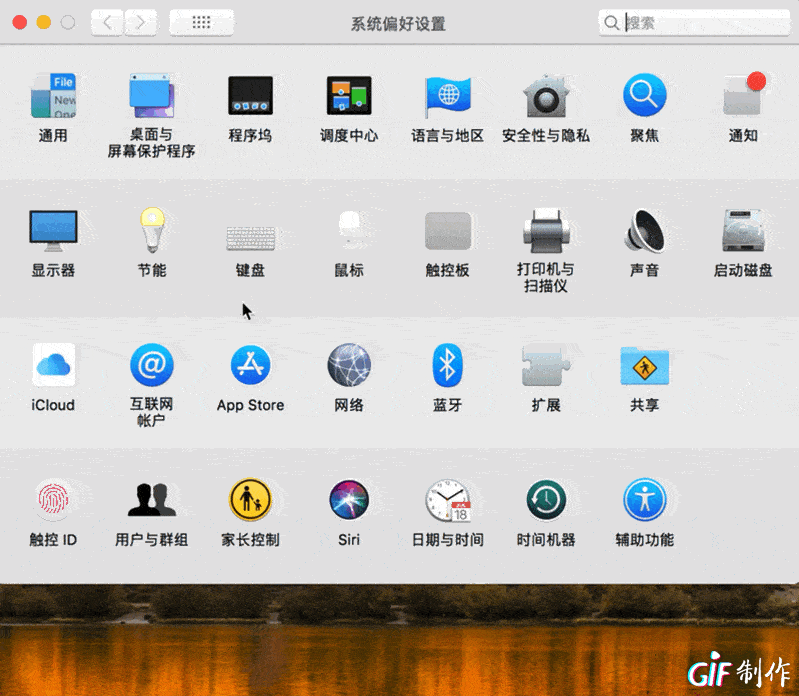The image size is (799, 696).
Task: Open the 扩展 puzzle piece icon
Action: coord(546,365)
